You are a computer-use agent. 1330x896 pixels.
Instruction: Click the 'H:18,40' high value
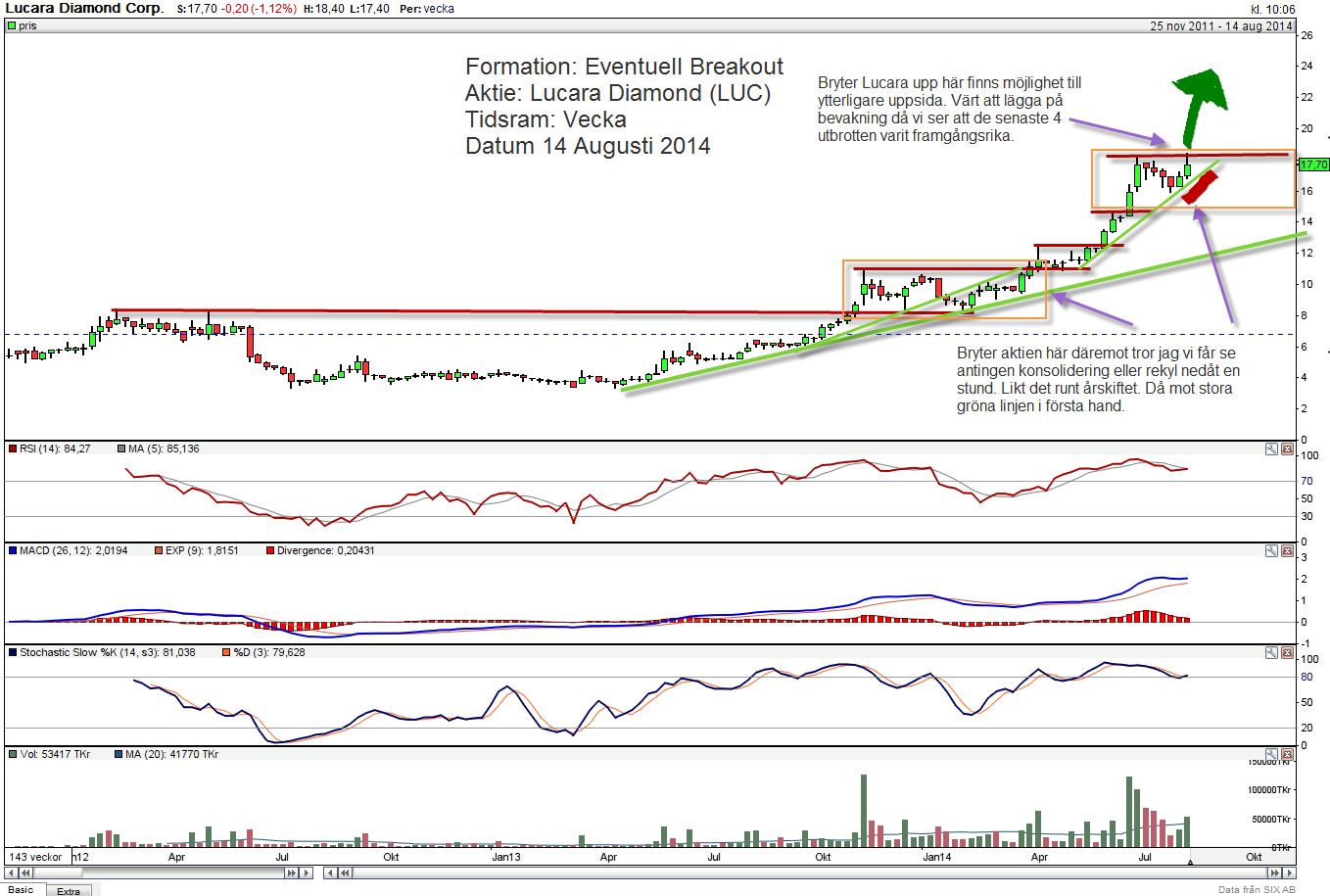click(323, 9)
